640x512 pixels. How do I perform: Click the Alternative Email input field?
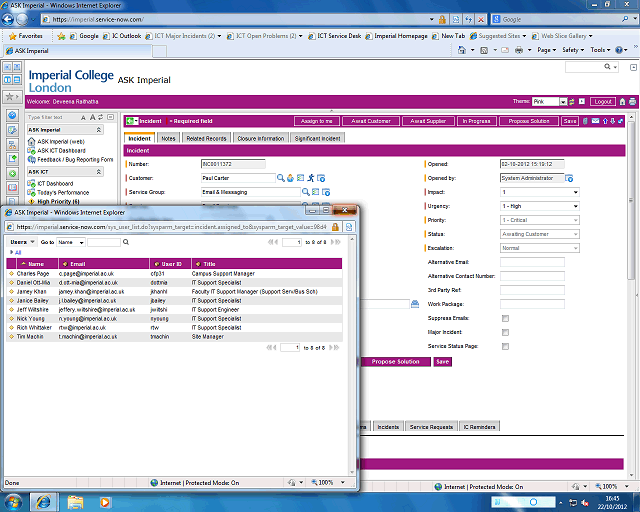point(532,262)
